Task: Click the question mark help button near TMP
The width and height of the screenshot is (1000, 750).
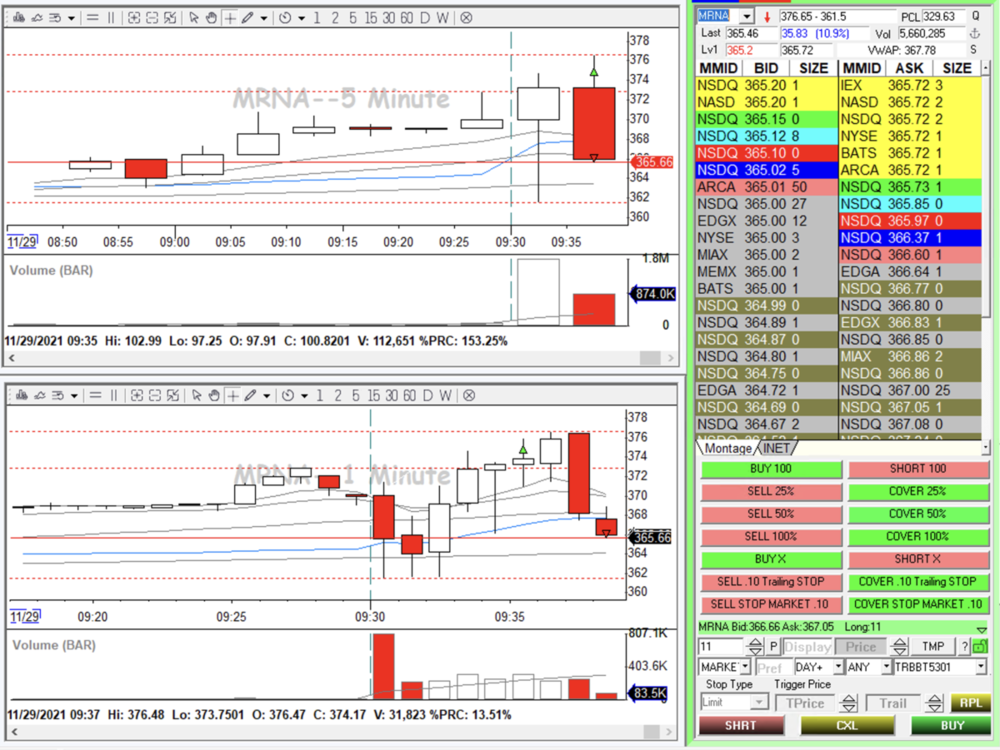Action: coord(965,647)
